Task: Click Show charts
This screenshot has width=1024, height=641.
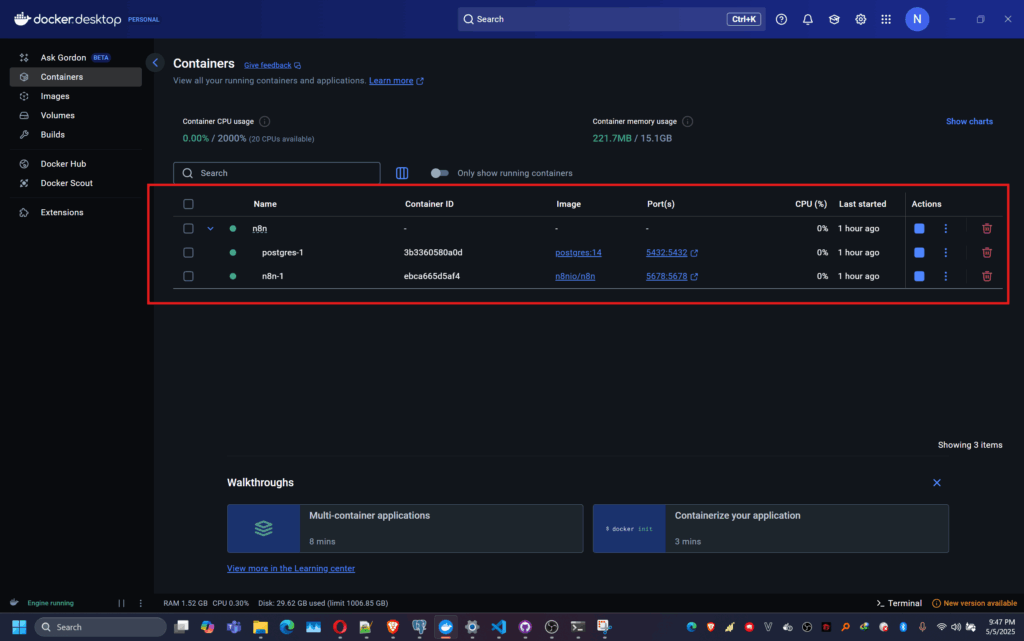Action: pyautogui.click(x=969, y=121)
